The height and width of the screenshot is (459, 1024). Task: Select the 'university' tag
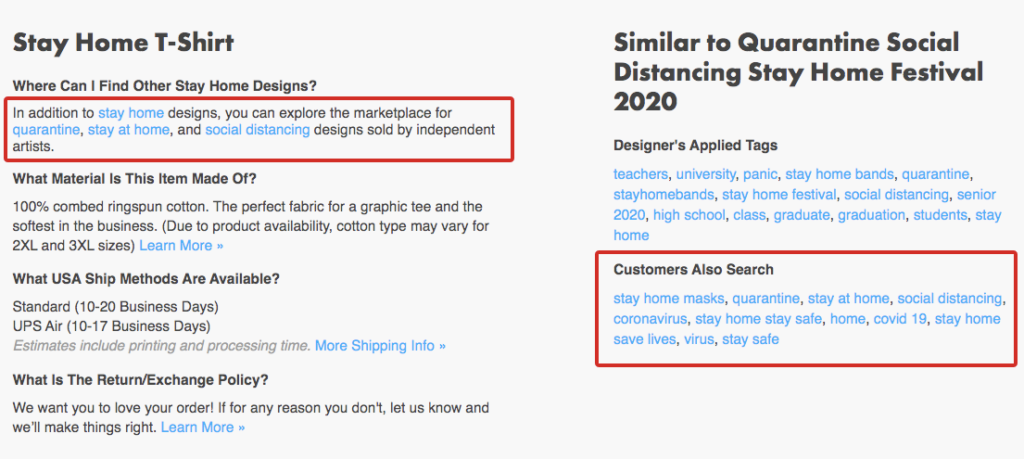point(705,174)
